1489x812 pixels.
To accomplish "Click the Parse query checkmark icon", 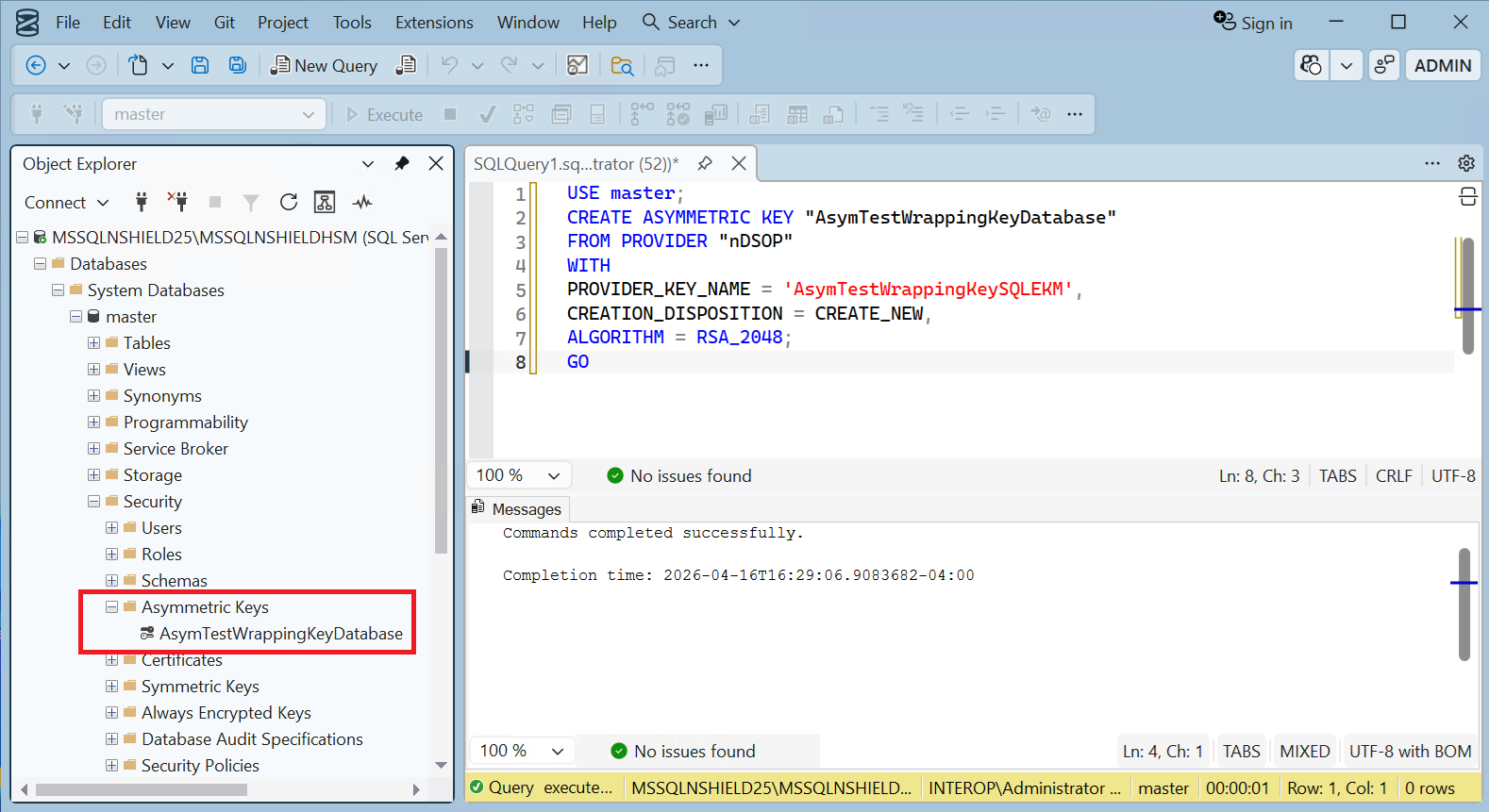I will coord(487,114).
